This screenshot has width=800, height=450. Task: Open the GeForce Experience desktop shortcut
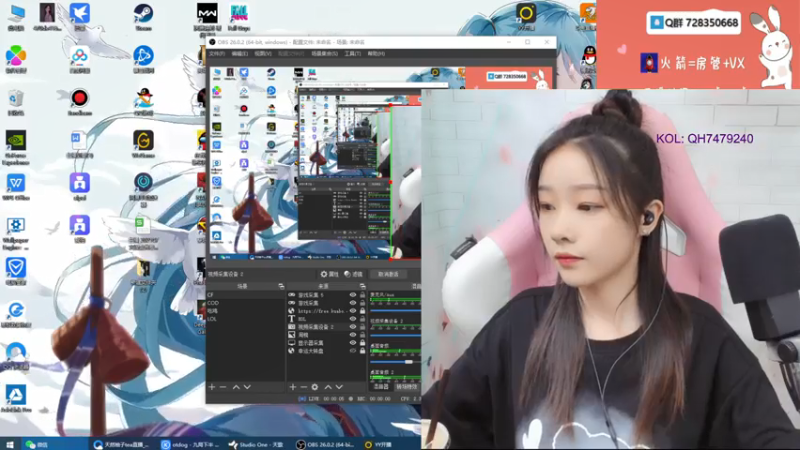tap(16, 147)
